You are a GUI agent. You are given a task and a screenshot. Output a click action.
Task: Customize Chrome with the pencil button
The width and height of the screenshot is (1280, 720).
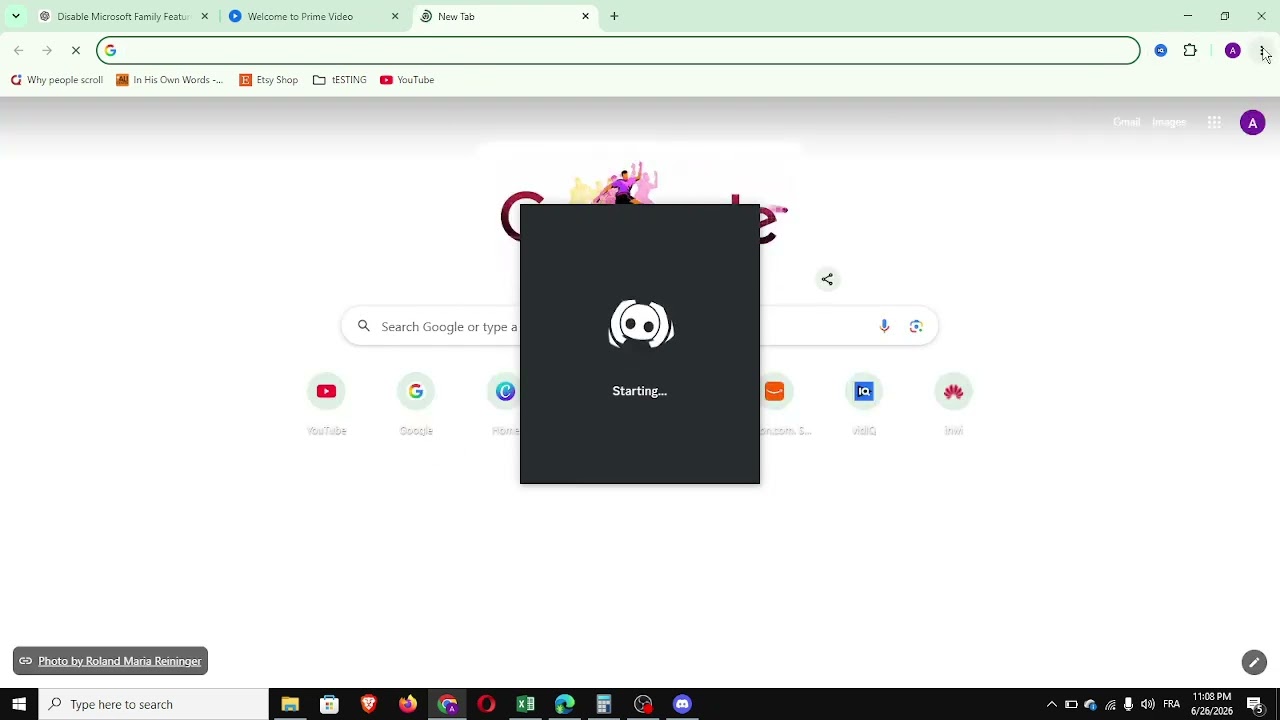click(1254, 662)
